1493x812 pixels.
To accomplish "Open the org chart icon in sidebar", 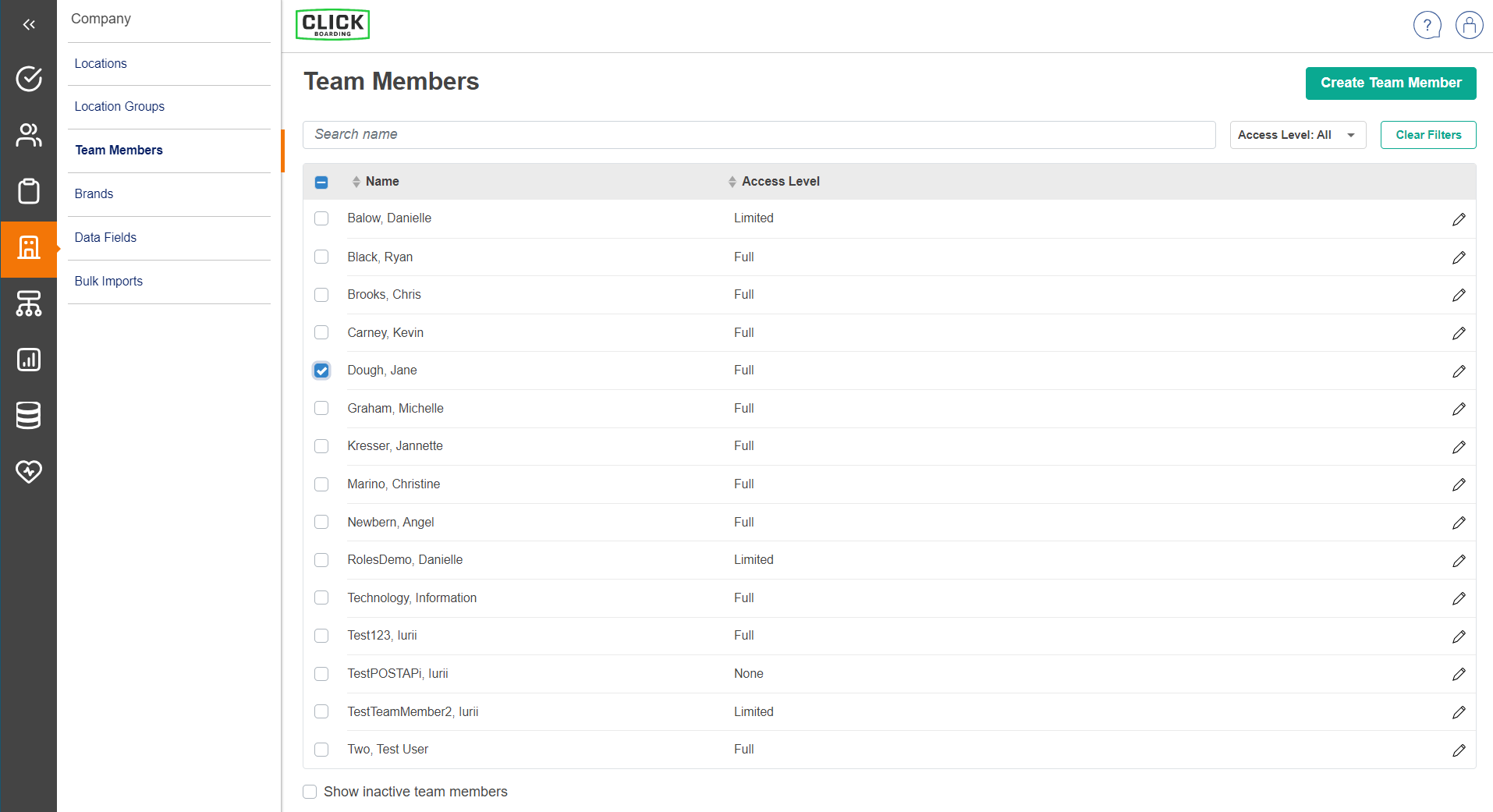I will (29, 303).
